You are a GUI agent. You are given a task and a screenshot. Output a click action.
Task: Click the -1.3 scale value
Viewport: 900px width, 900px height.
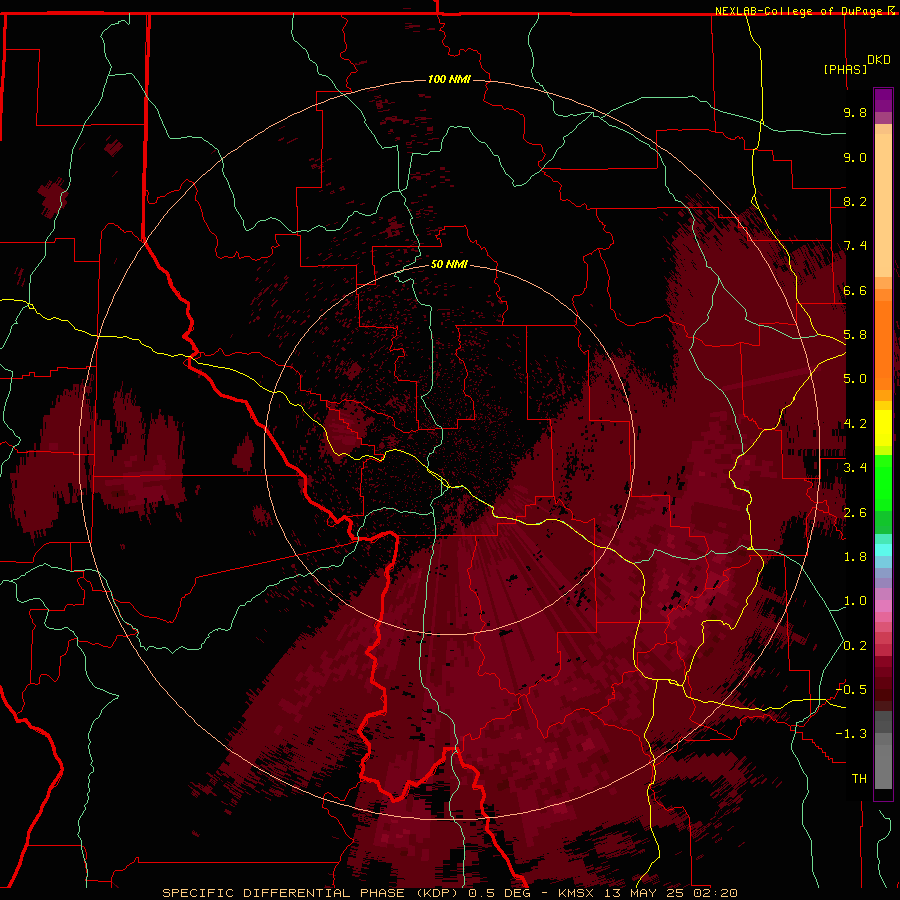pos(851,734)
